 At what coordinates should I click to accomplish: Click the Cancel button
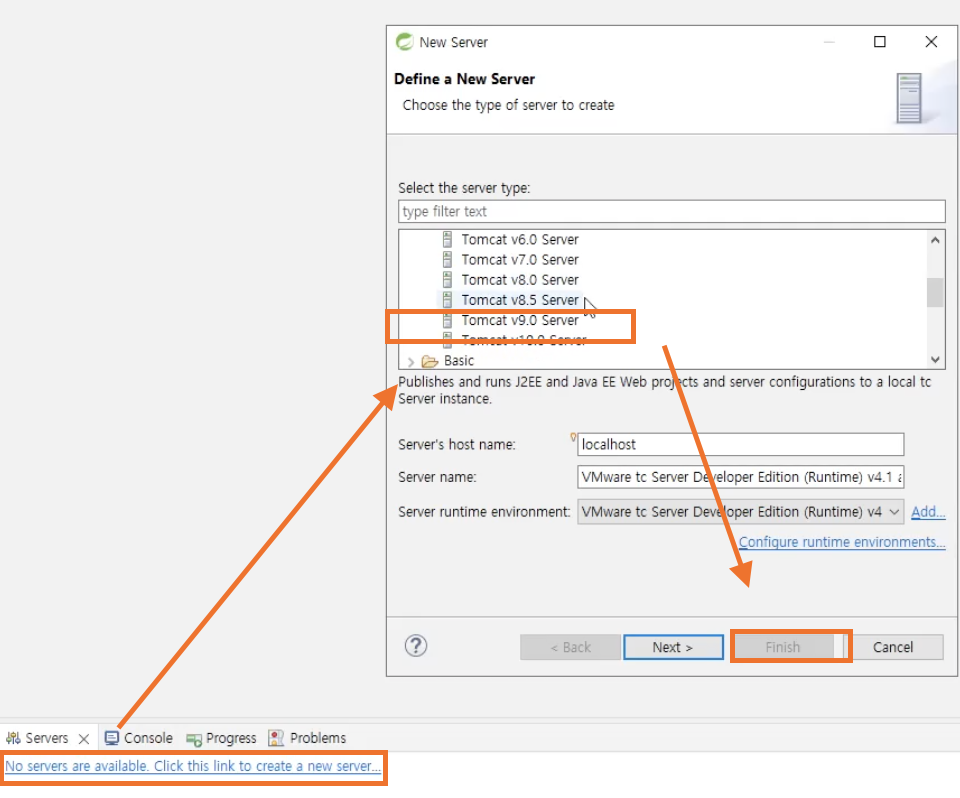point(893,647)
